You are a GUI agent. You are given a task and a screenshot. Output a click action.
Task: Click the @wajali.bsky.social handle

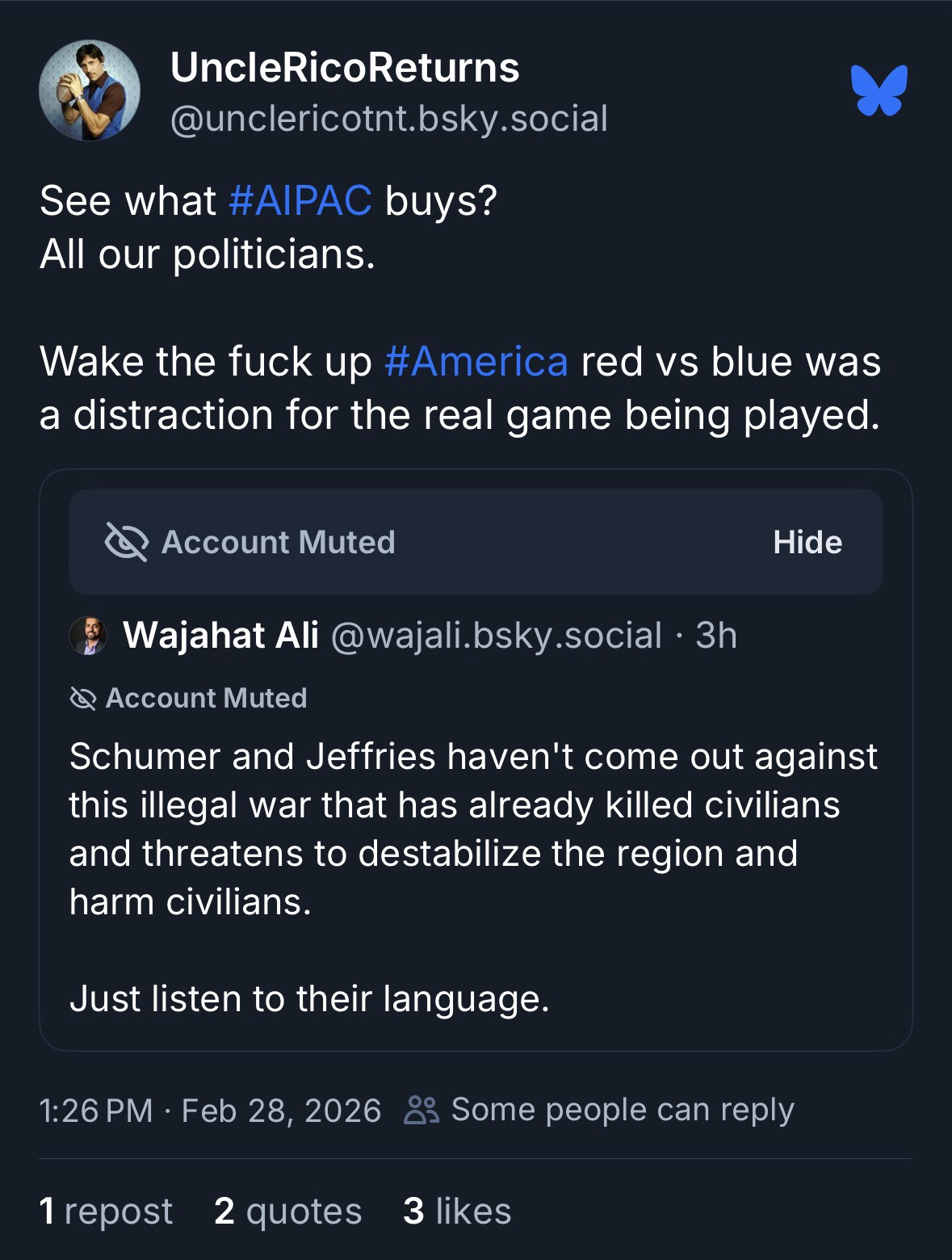[495, 636]
